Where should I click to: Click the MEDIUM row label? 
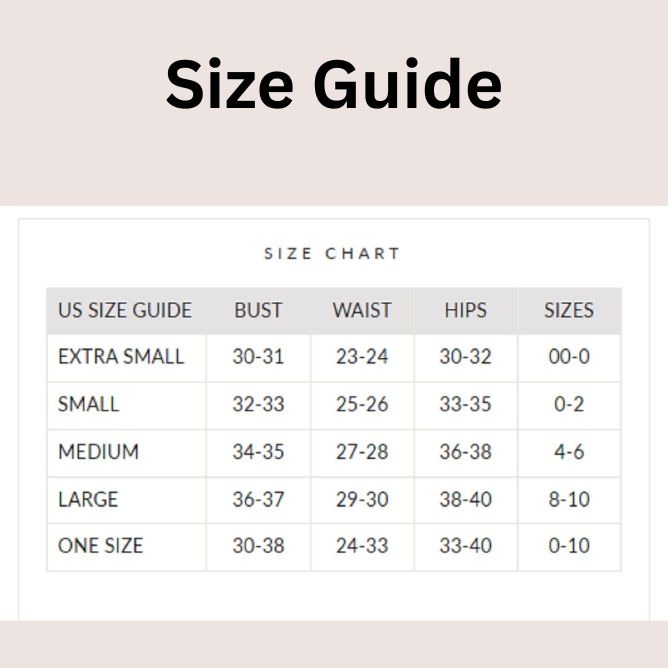pyautogui.click(x=98, y=451)
